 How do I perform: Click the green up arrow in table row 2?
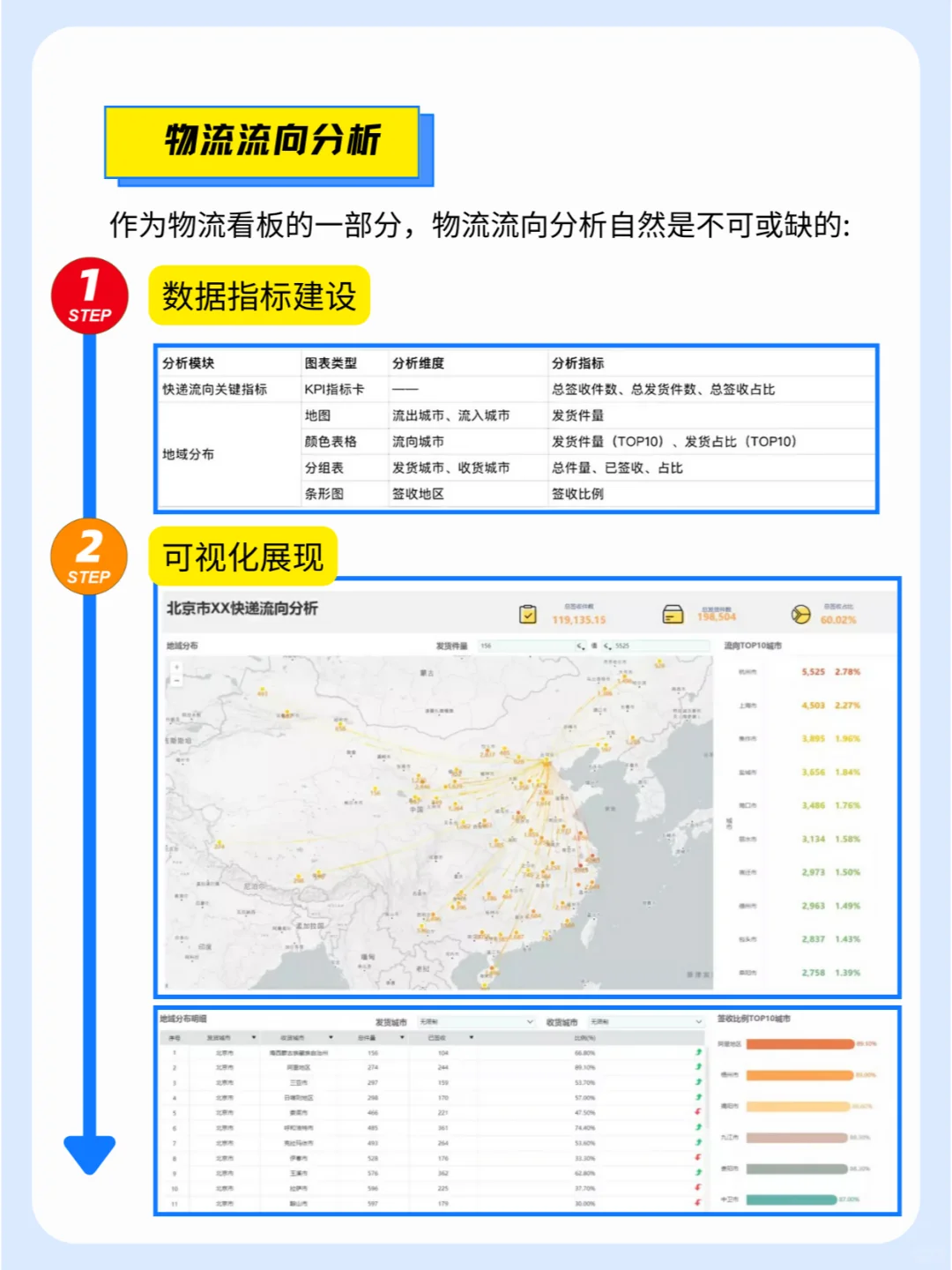click(698, 1067)
